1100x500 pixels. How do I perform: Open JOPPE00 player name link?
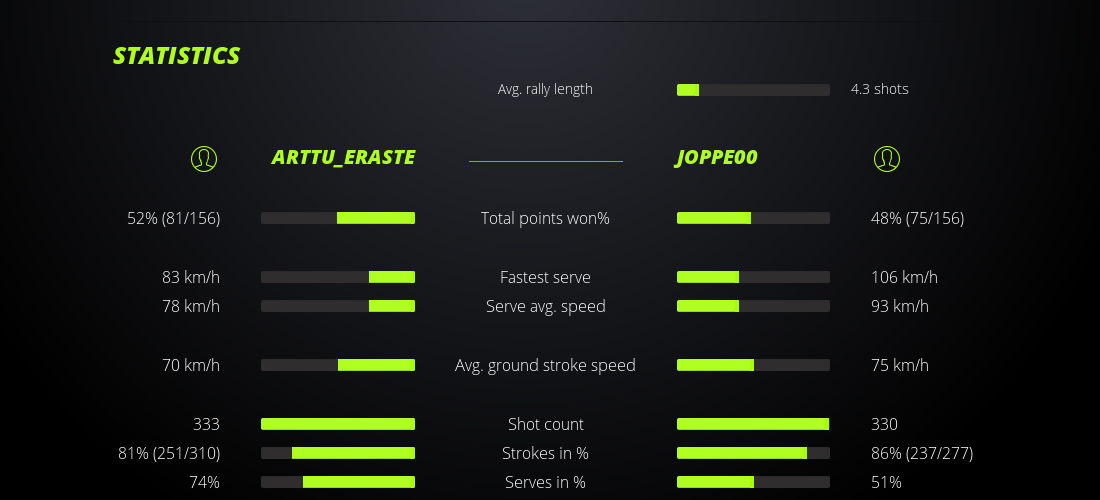click(716, 158)
